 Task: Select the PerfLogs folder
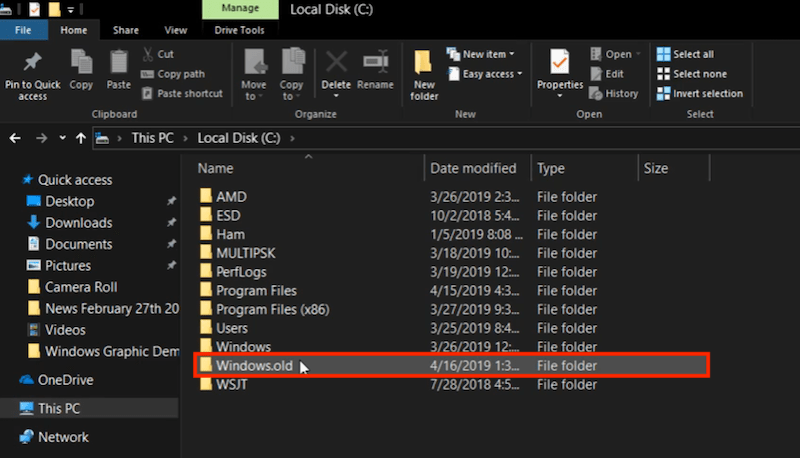[241, 272]
